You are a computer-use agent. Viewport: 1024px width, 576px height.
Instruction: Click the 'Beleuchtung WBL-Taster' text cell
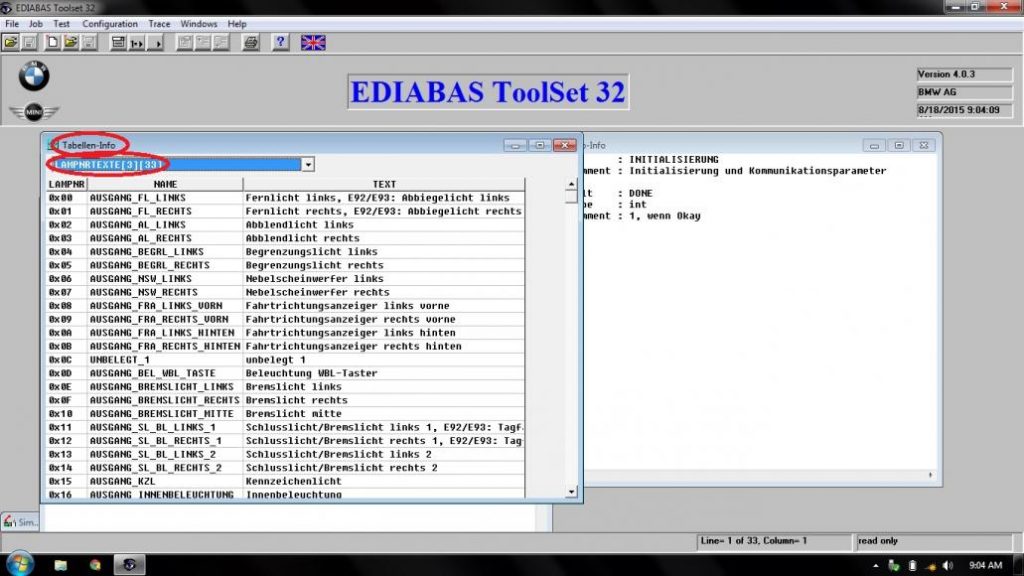(384, 374)
